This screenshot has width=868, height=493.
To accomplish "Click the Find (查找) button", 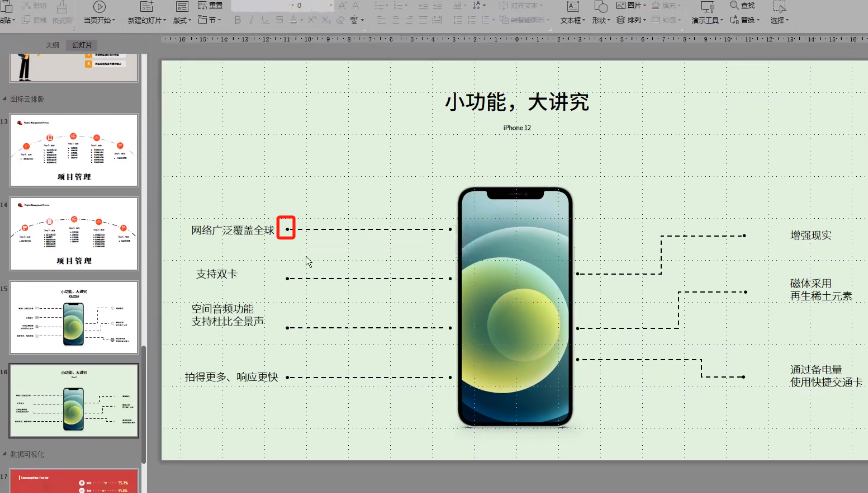I will (743, 6).
